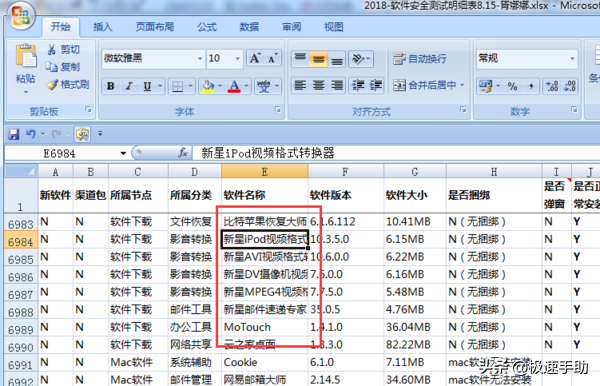Open text orientation options
600x386 pixels.
click(x=361, y=59)
